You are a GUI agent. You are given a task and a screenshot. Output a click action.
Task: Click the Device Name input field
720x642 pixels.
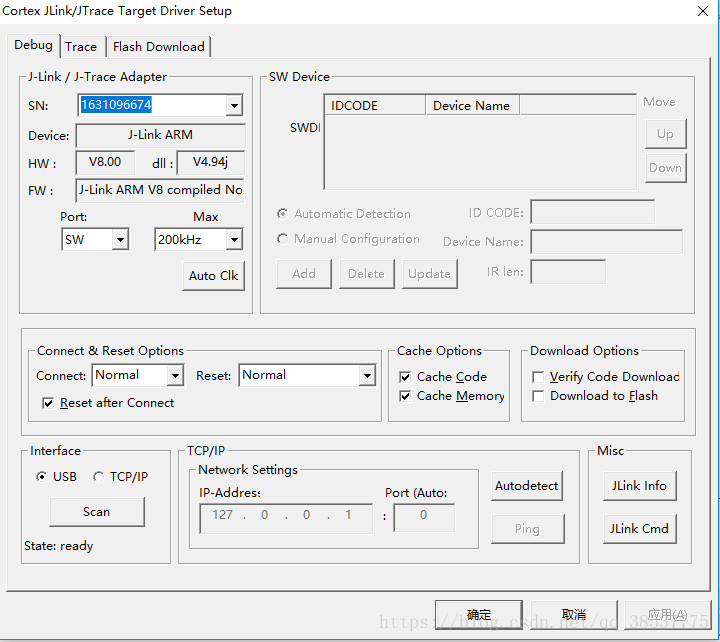(607, 242)
